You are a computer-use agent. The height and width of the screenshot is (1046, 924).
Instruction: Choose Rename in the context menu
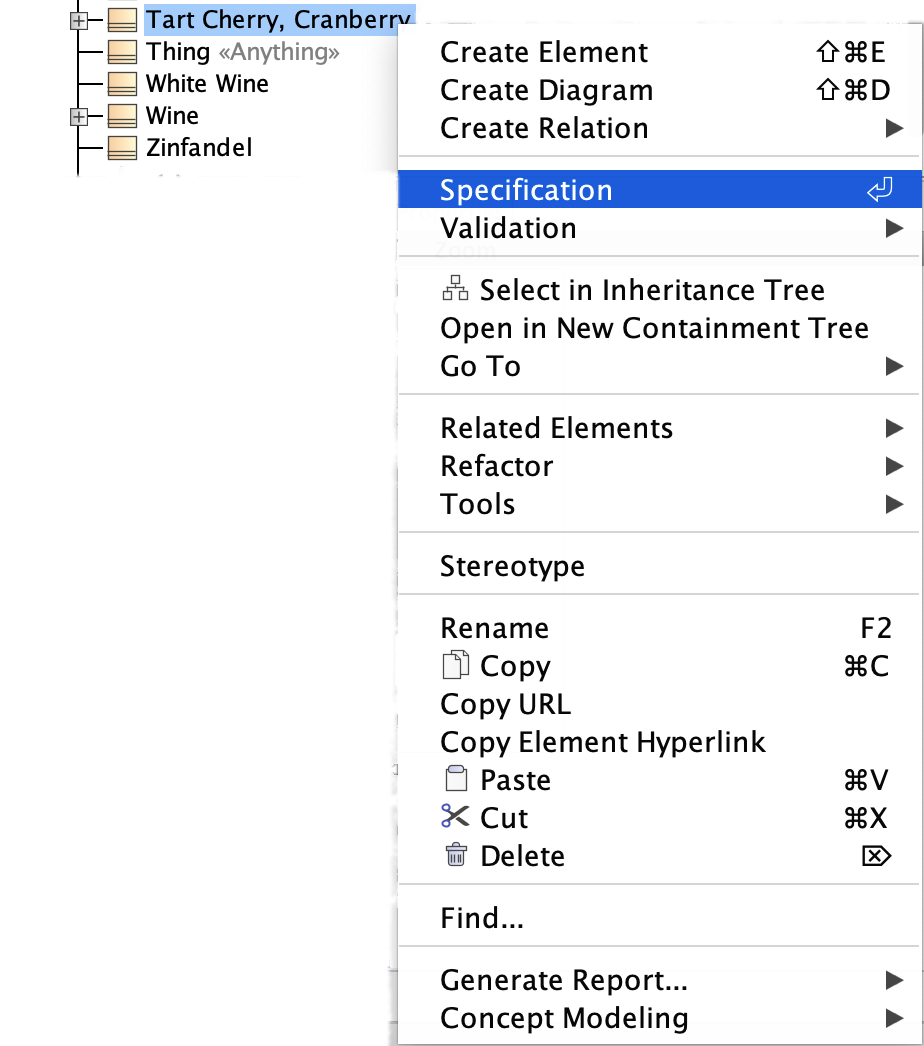tap(494, 629)
